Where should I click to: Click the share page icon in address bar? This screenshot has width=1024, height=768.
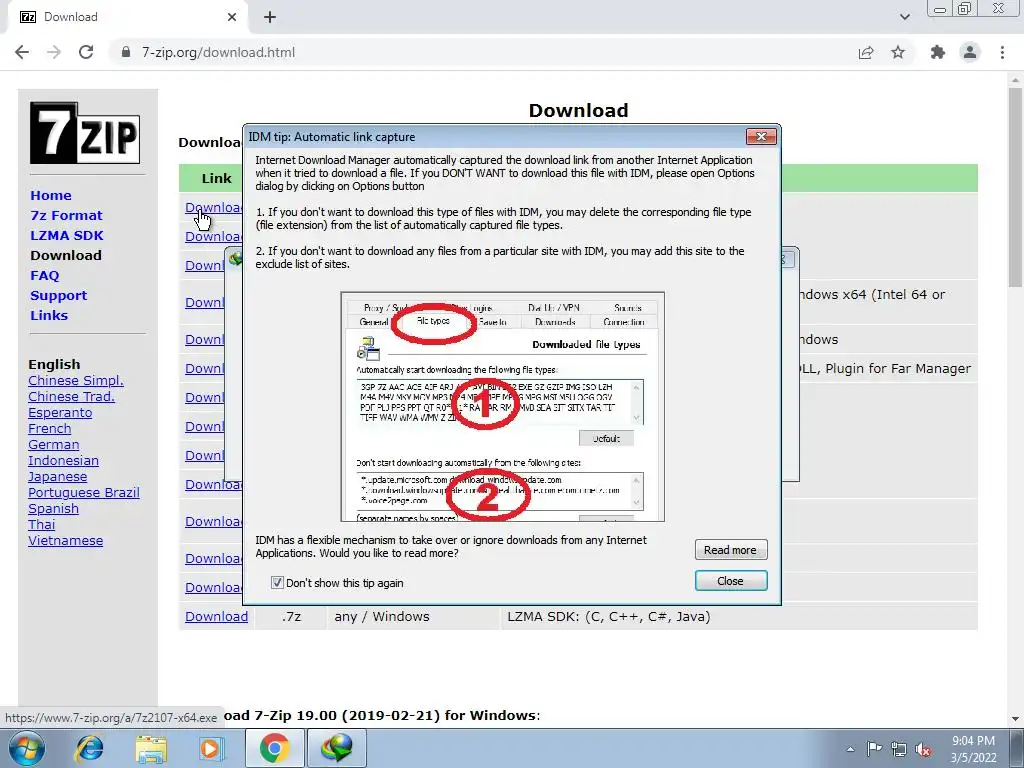[x=866, y=52]
